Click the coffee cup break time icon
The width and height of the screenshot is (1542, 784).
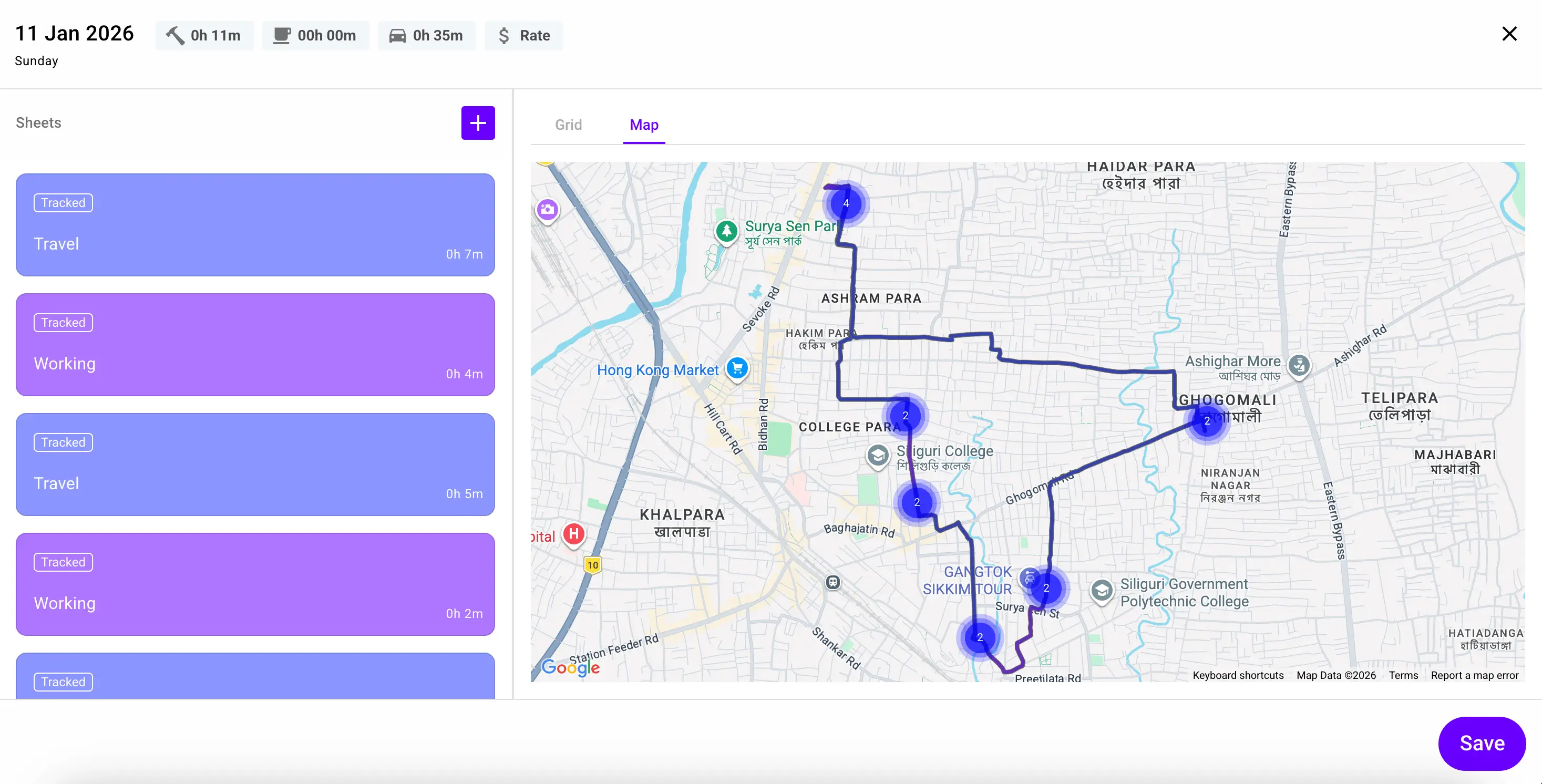282,36
